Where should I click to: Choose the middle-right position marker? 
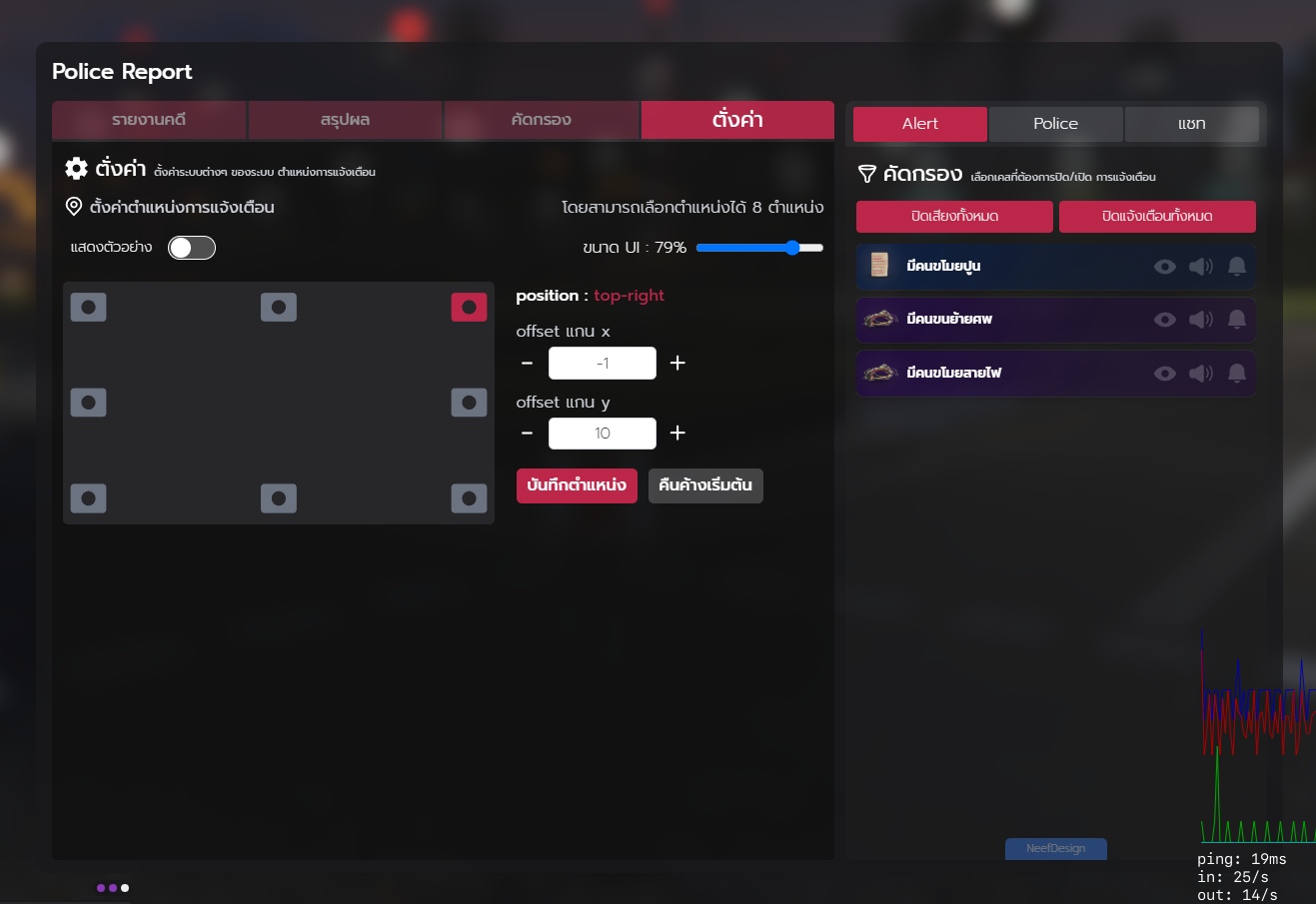tap(469, 403)
